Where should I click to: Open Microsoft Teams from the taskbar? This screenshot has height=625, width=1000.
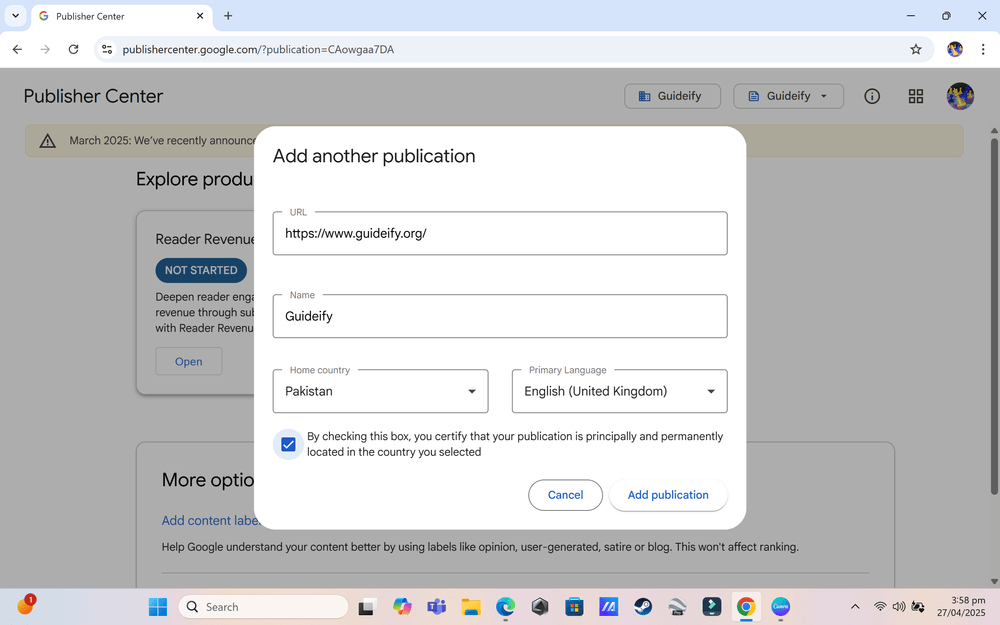click(436, 607)
